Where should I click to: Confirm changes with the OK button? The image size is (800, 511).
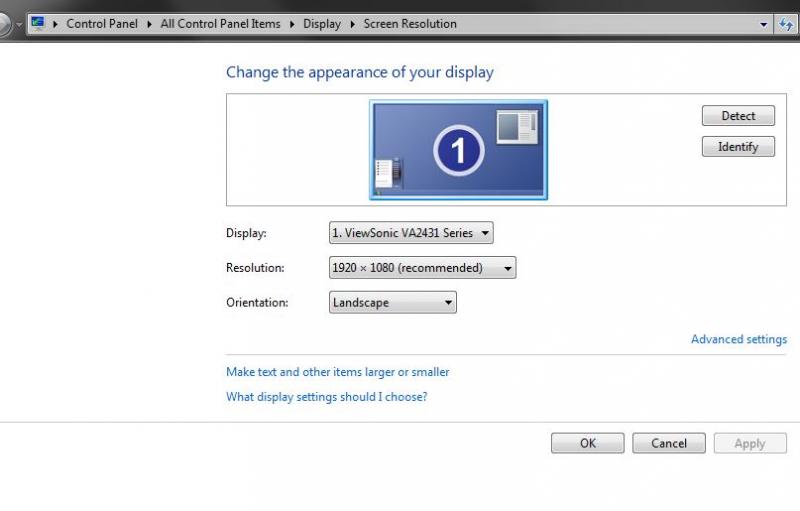pyautogui.click(x=587, y=443)
